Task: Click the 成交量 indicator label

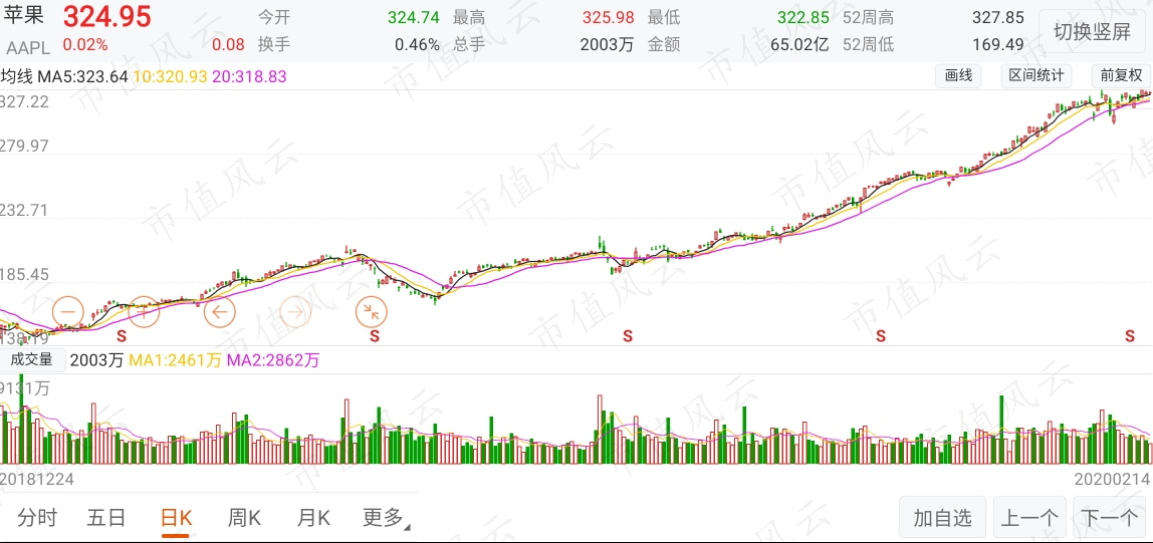Action: tap(31, 359)
